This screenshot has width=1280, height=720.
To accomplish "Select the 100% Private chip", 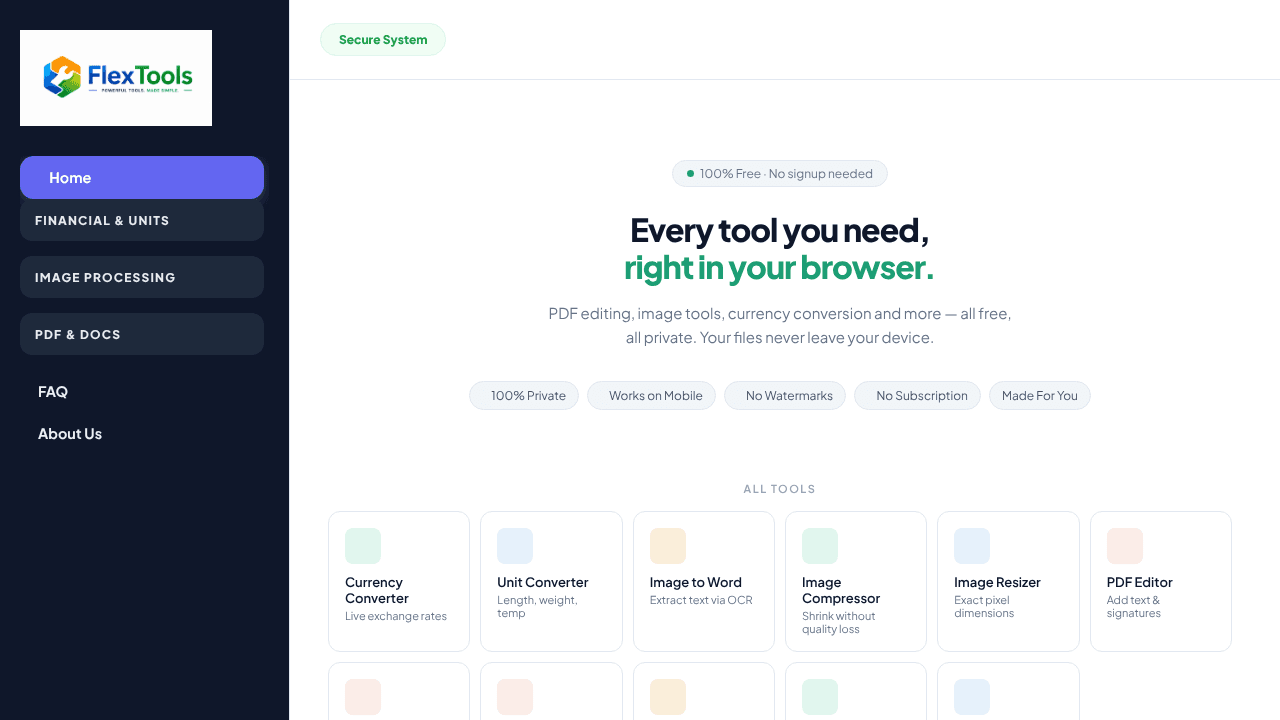I will click(524, 396).
